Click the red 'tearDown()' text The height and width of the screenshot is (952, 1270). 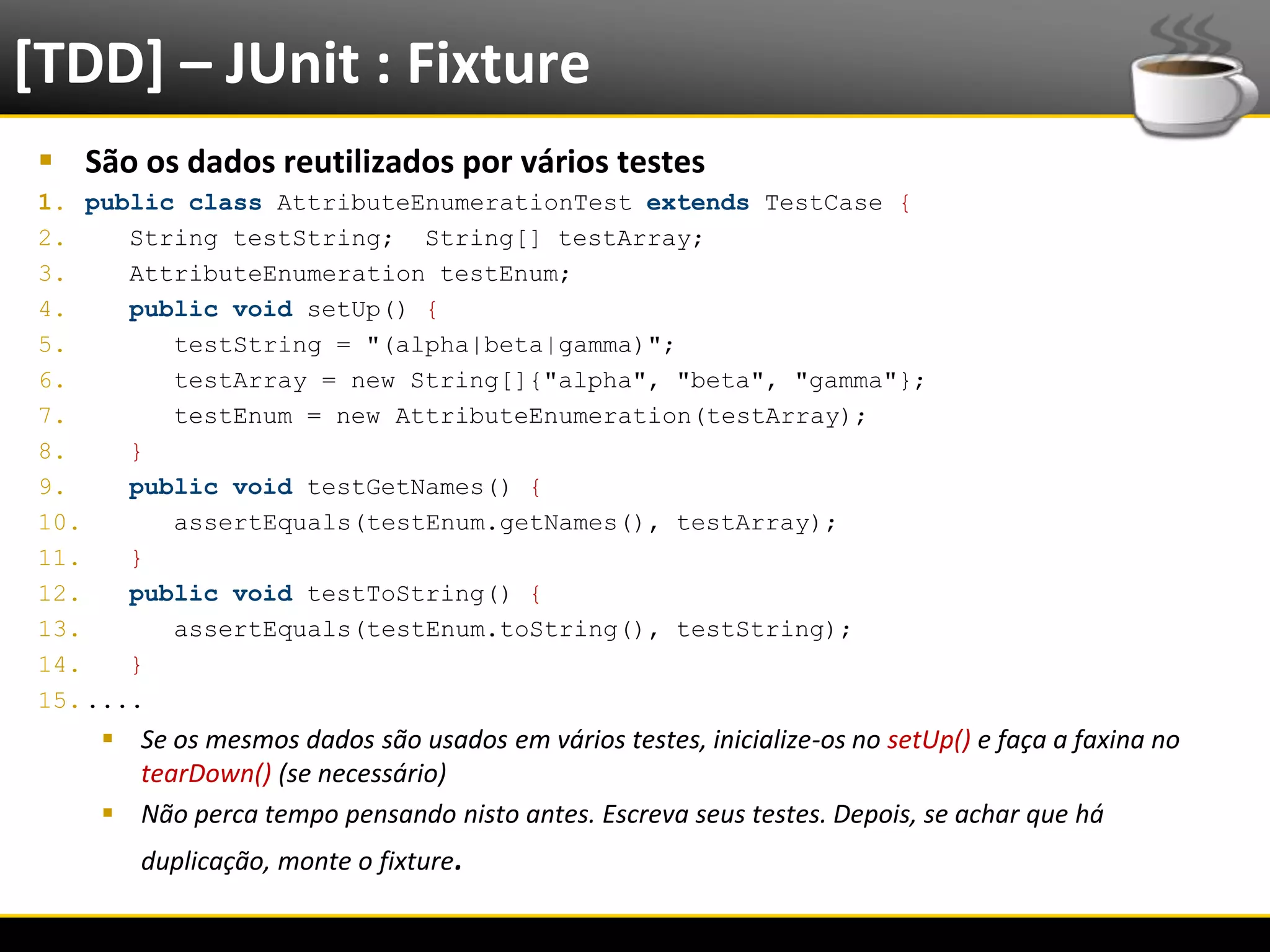[x=206, y=773]
